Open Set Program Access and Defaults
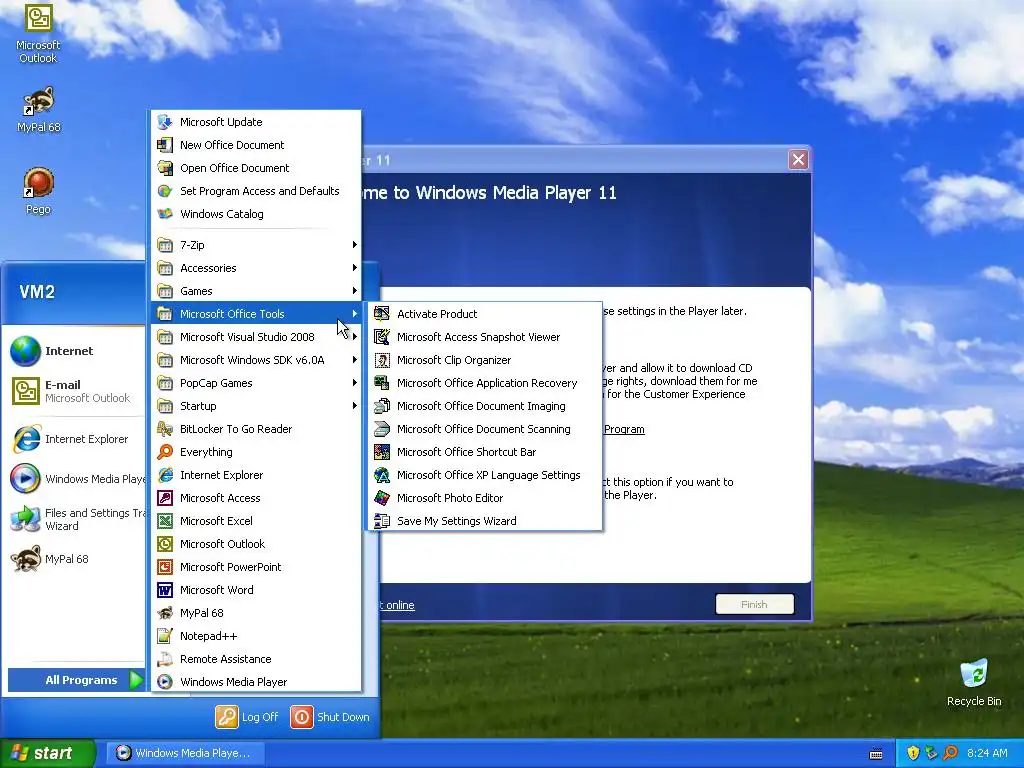This screenshot has width=1024, height=768. (x=256, y=191)
